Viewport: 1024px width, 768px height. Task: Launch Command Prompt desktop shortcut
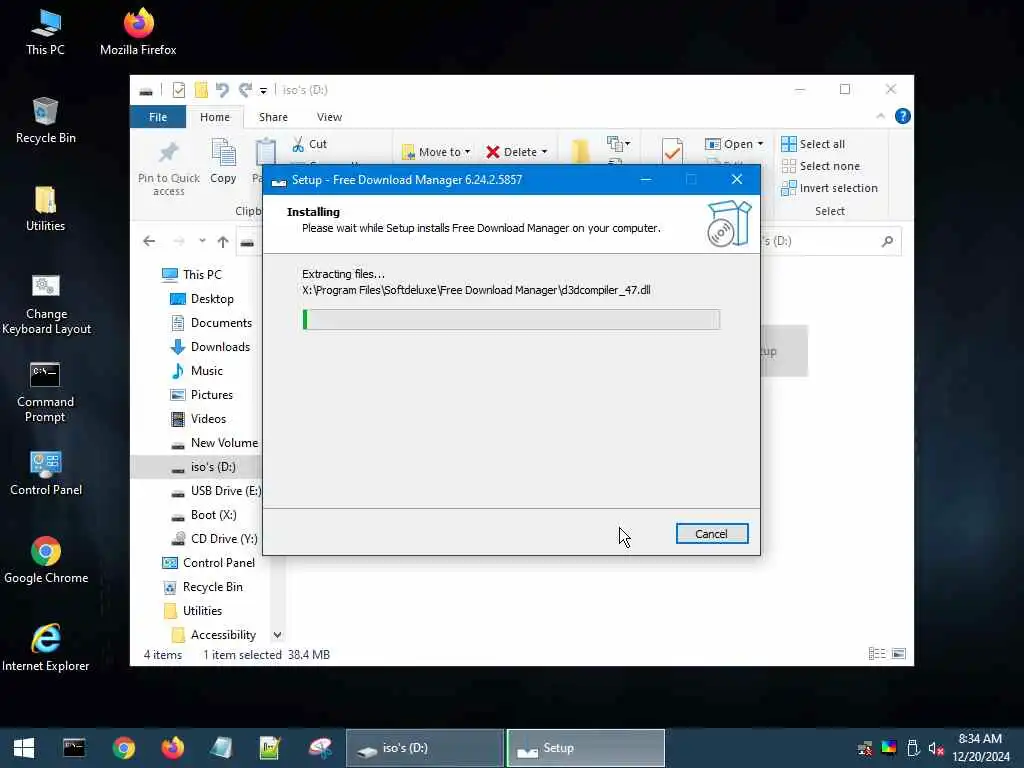click(45, 392)
